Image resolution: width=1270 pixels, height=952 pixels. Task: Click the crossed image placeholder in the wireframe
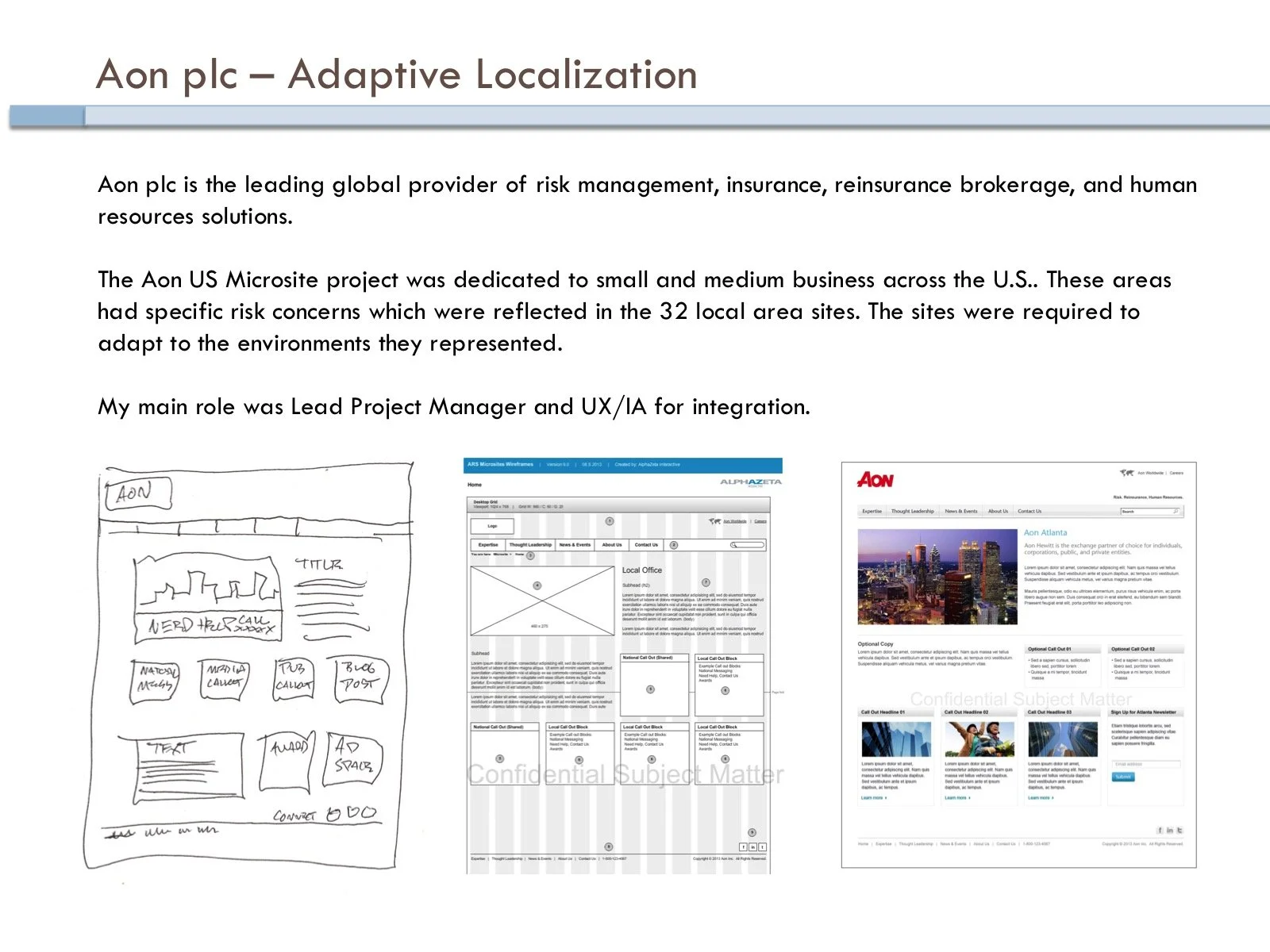(x=542, y=601)
